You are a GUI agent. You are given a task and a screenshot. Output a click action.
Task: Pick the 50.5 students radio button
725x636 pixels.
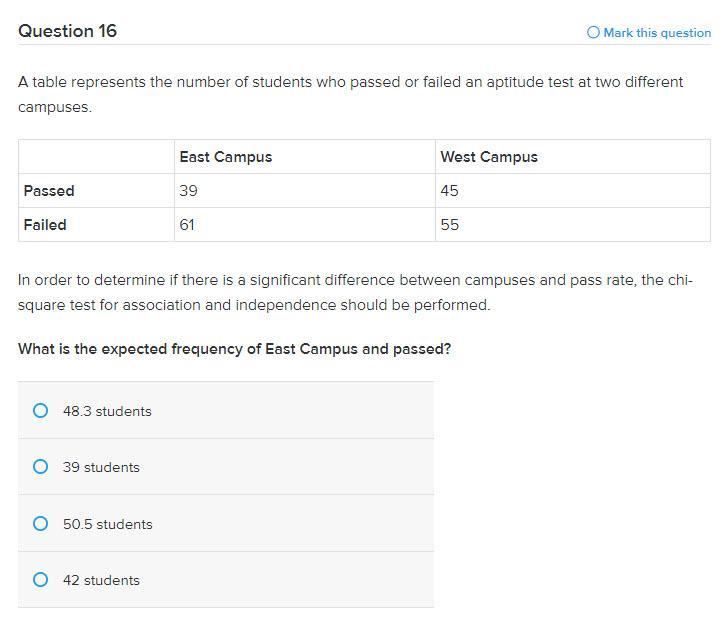point(40,524)
